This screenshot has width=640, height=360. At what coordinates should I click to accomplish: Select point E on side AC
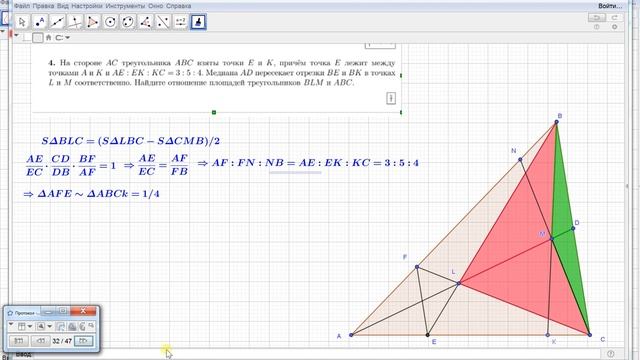pyautogui.click(x=427, y=335)
